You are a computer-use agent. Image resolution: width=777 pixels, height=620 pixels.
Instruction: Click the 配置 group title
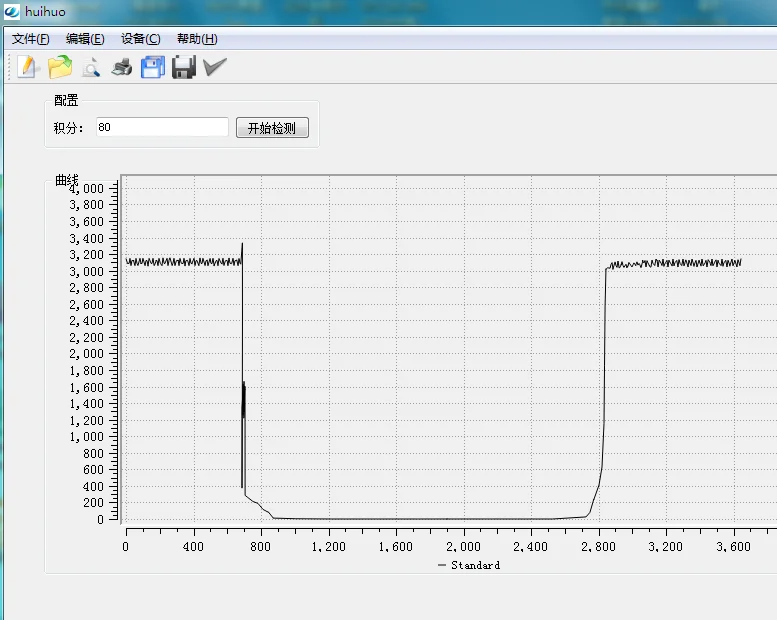(x=66, y=100)
